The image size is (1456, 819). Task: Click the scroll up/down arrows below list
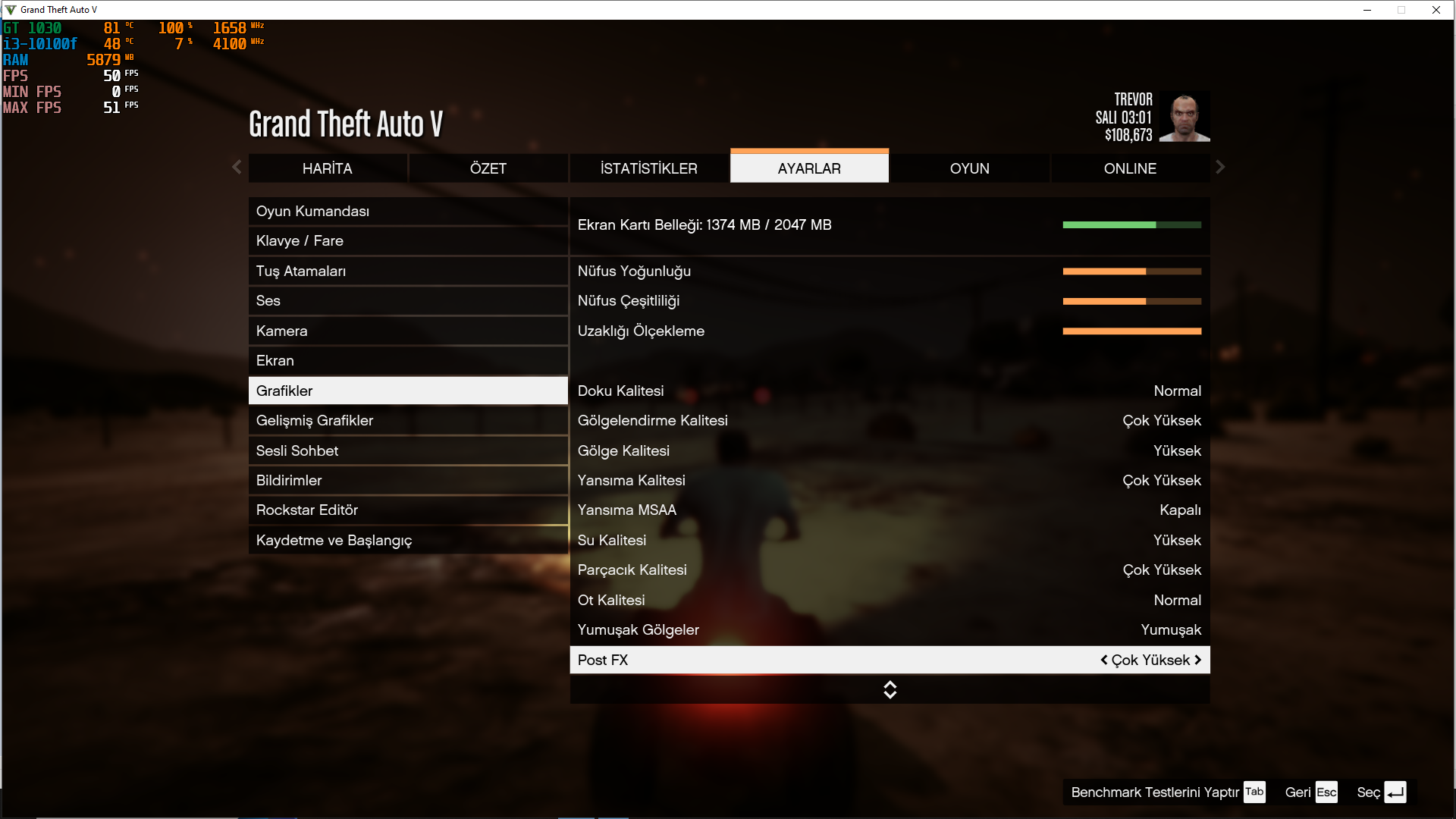890,689
